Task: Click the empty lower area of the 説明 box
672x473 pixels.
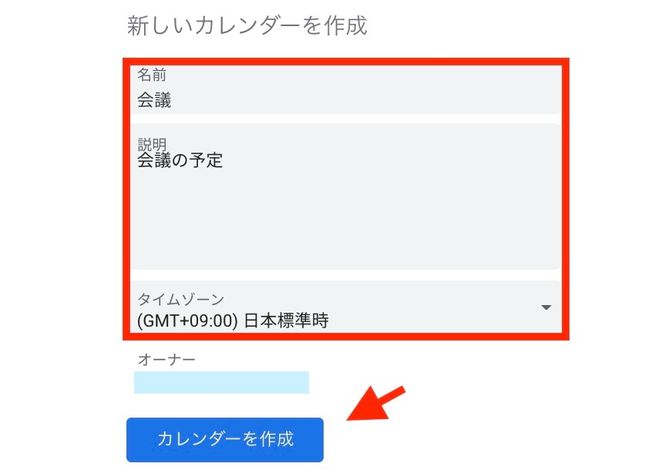Action: pos(346,223)
